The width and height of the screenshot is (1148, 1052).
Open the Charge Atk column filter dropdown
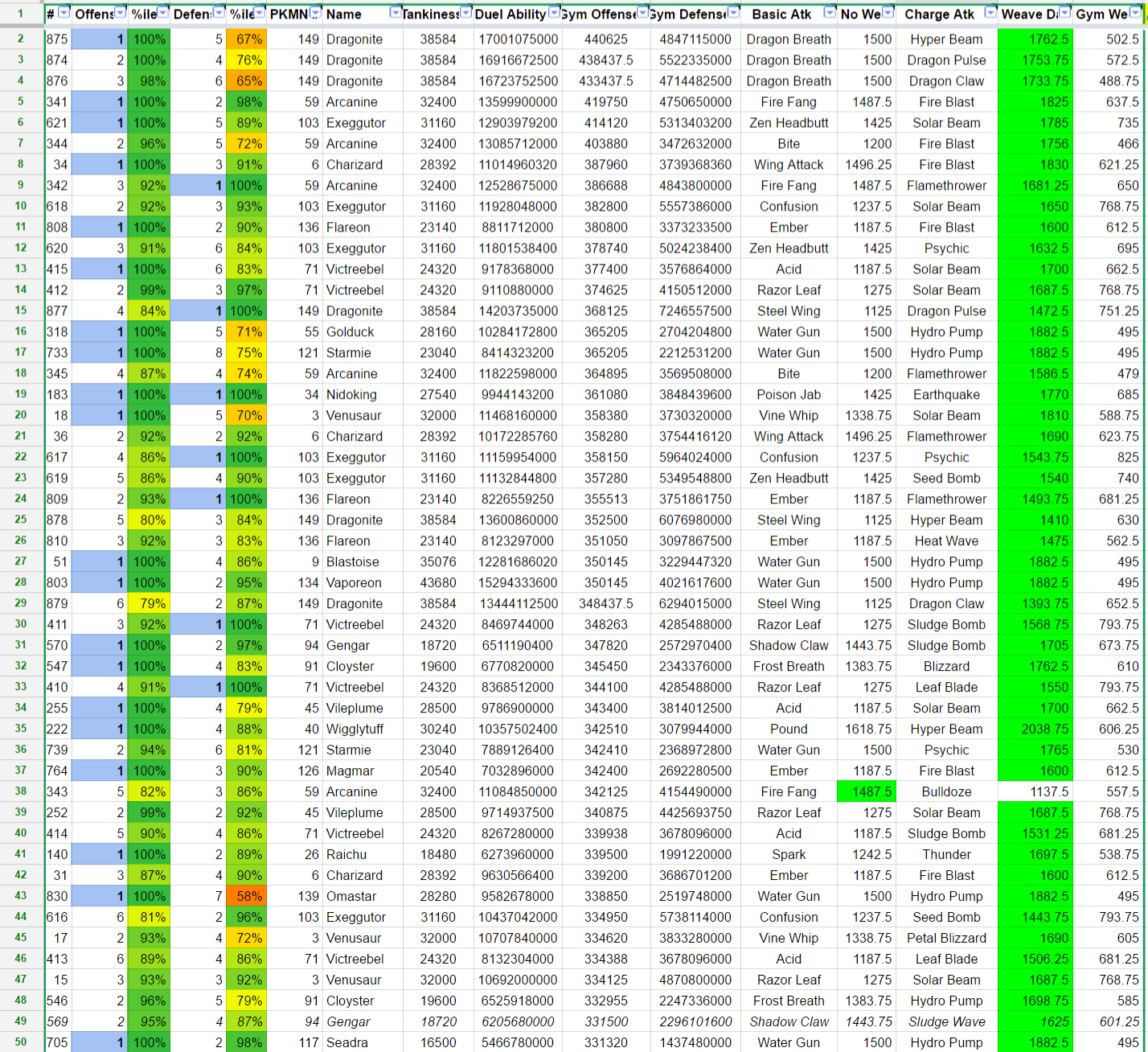tap(990, 13)
